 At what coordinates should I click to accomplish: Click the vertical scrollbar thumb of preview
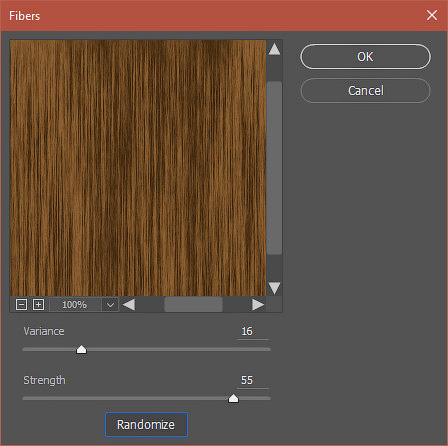click(x=274, y=168)
